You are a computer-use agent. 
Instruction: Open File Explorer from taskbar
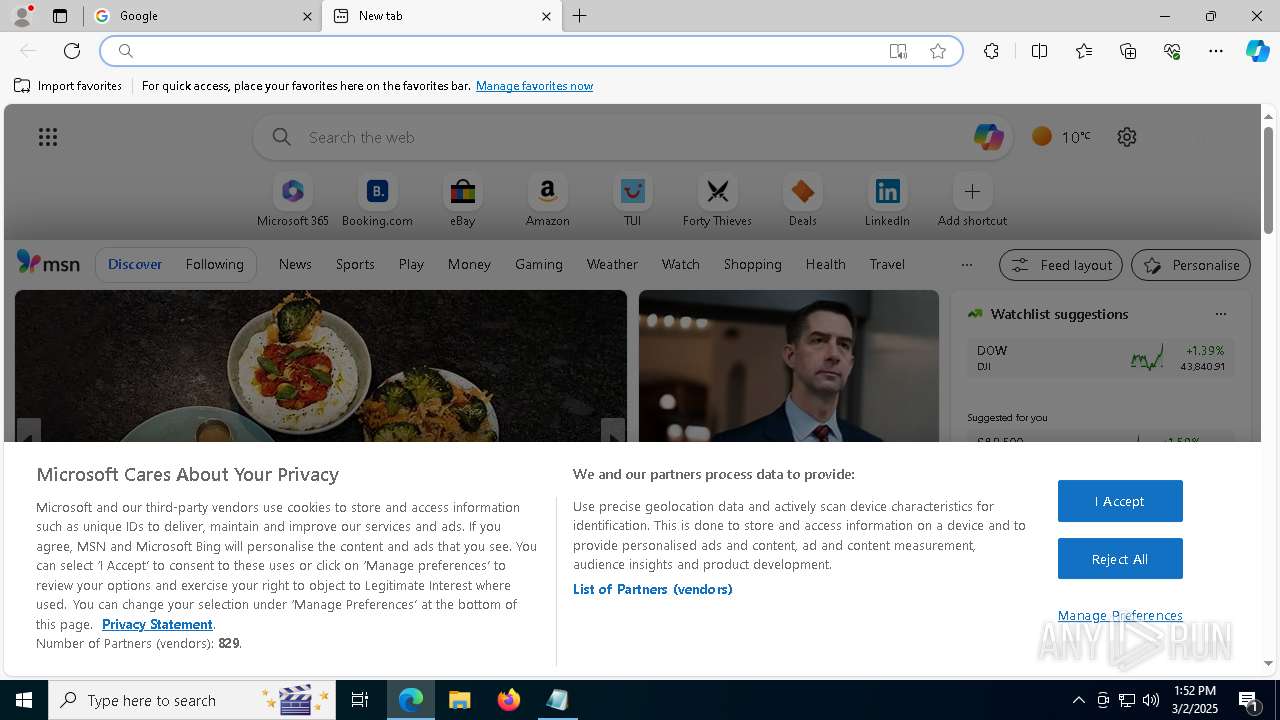coord(460,700)
